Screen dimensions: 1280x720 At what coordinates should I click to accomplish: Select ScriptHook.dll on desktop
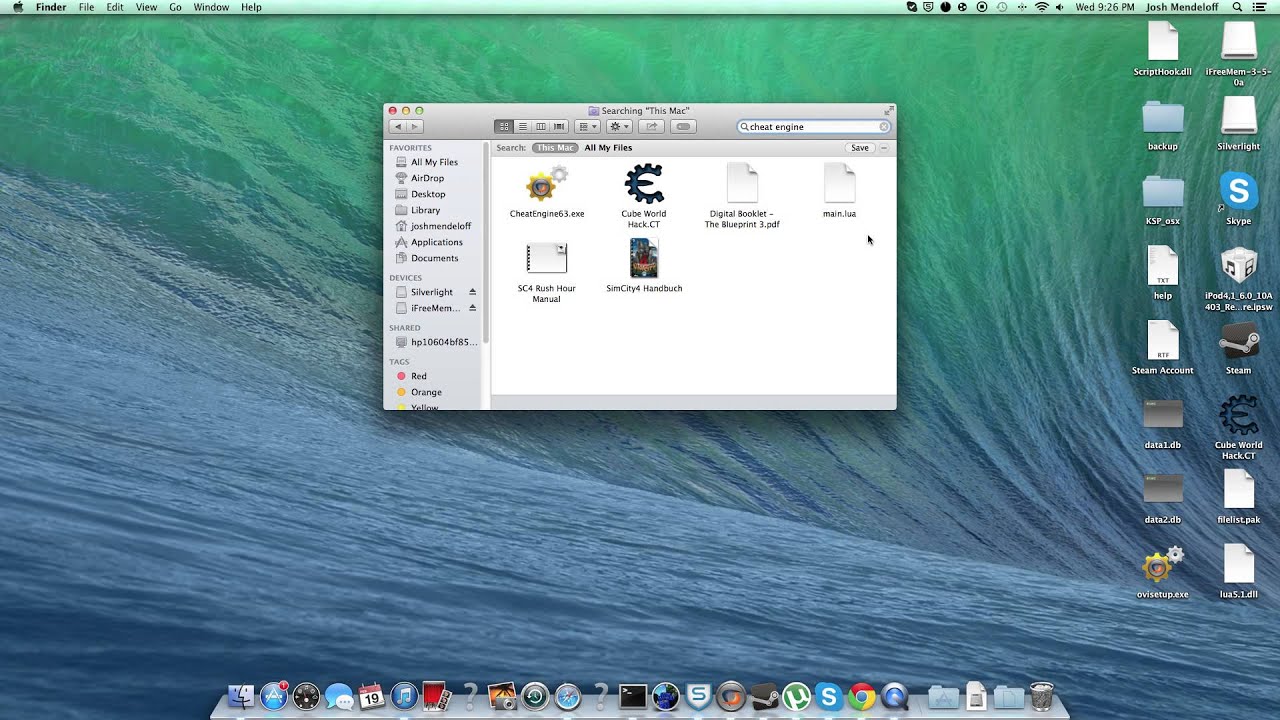coord(1162,50)
